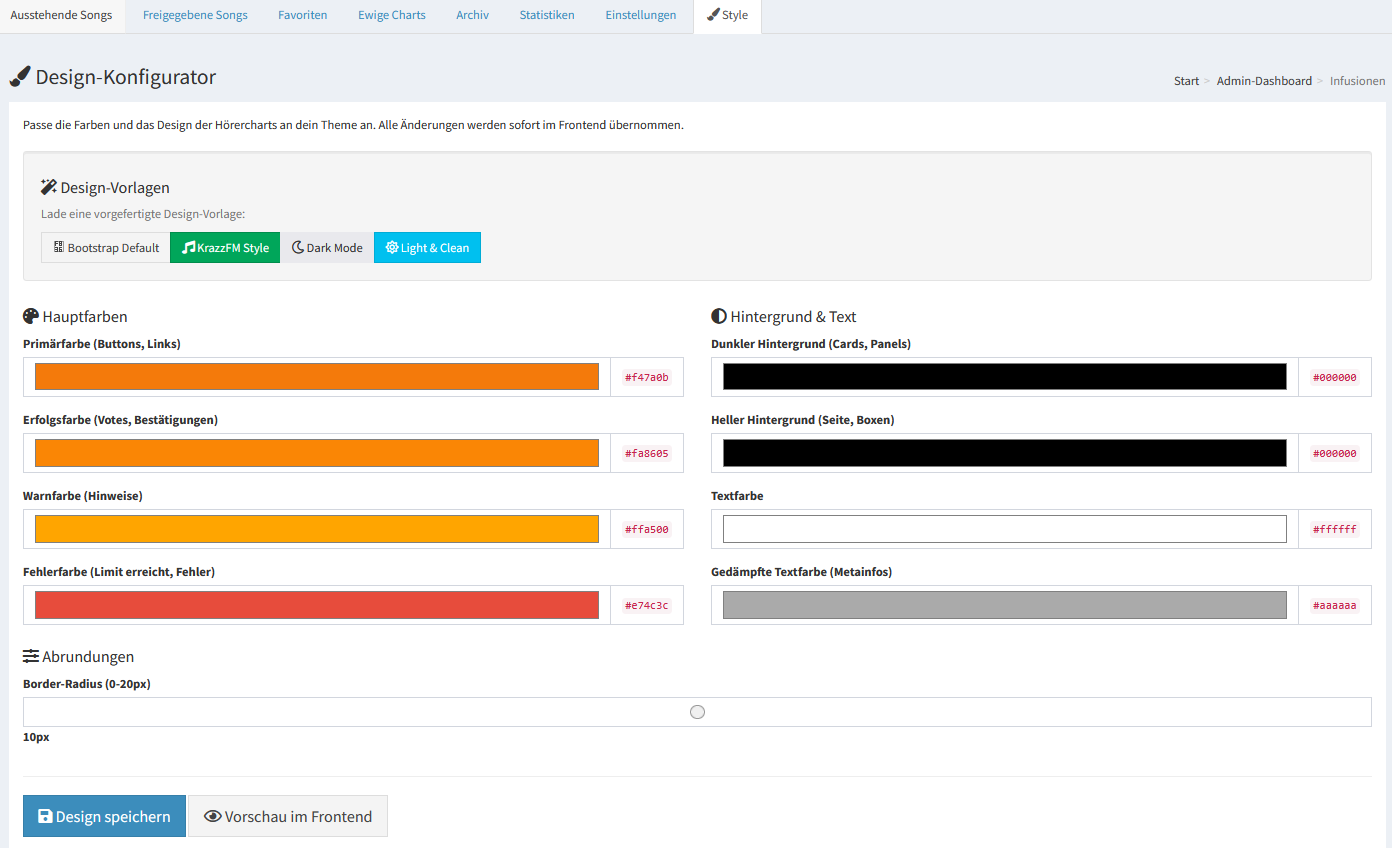Open the Einstellungen tab
The width and height of the screenshot is (1392, 848).
tap(640, 15)
